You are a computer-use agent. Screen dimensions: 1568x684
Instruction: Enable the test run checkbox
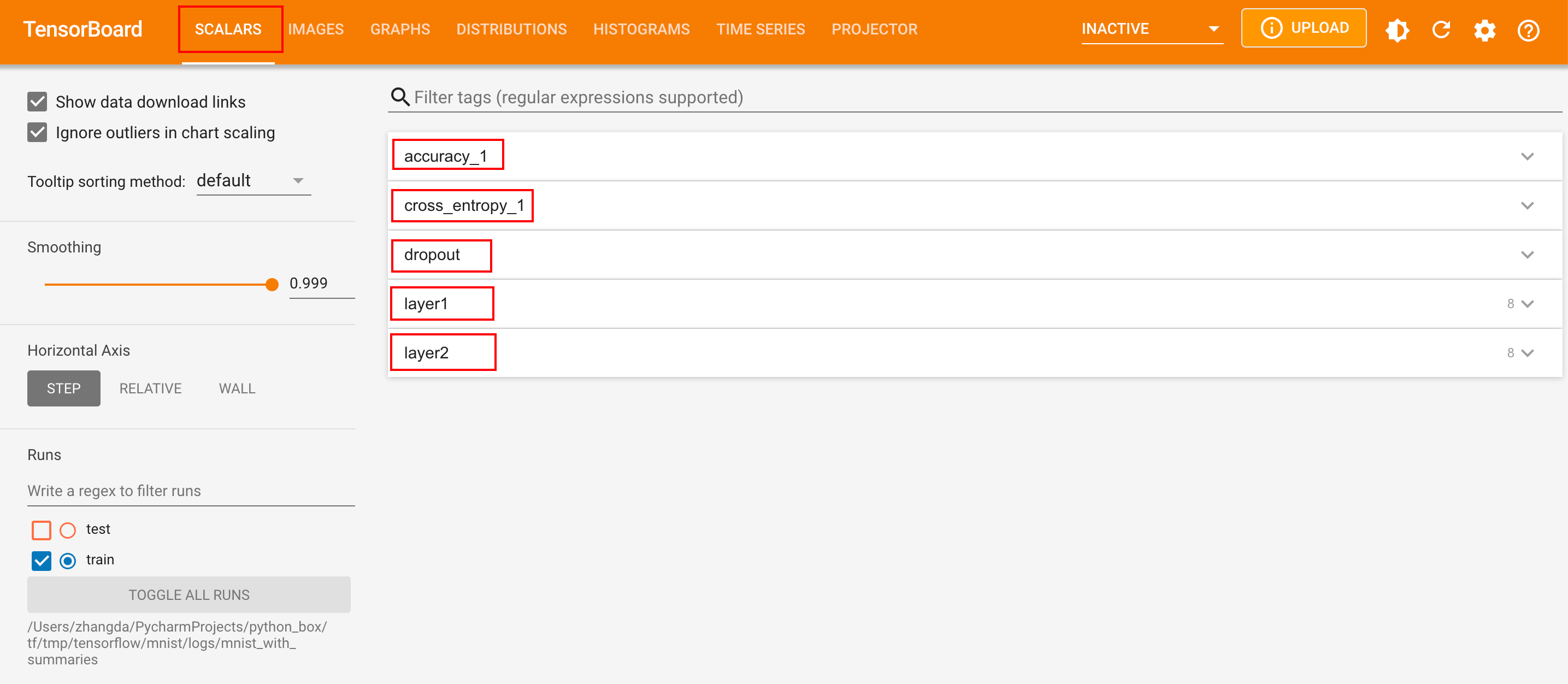pos(42,529)
